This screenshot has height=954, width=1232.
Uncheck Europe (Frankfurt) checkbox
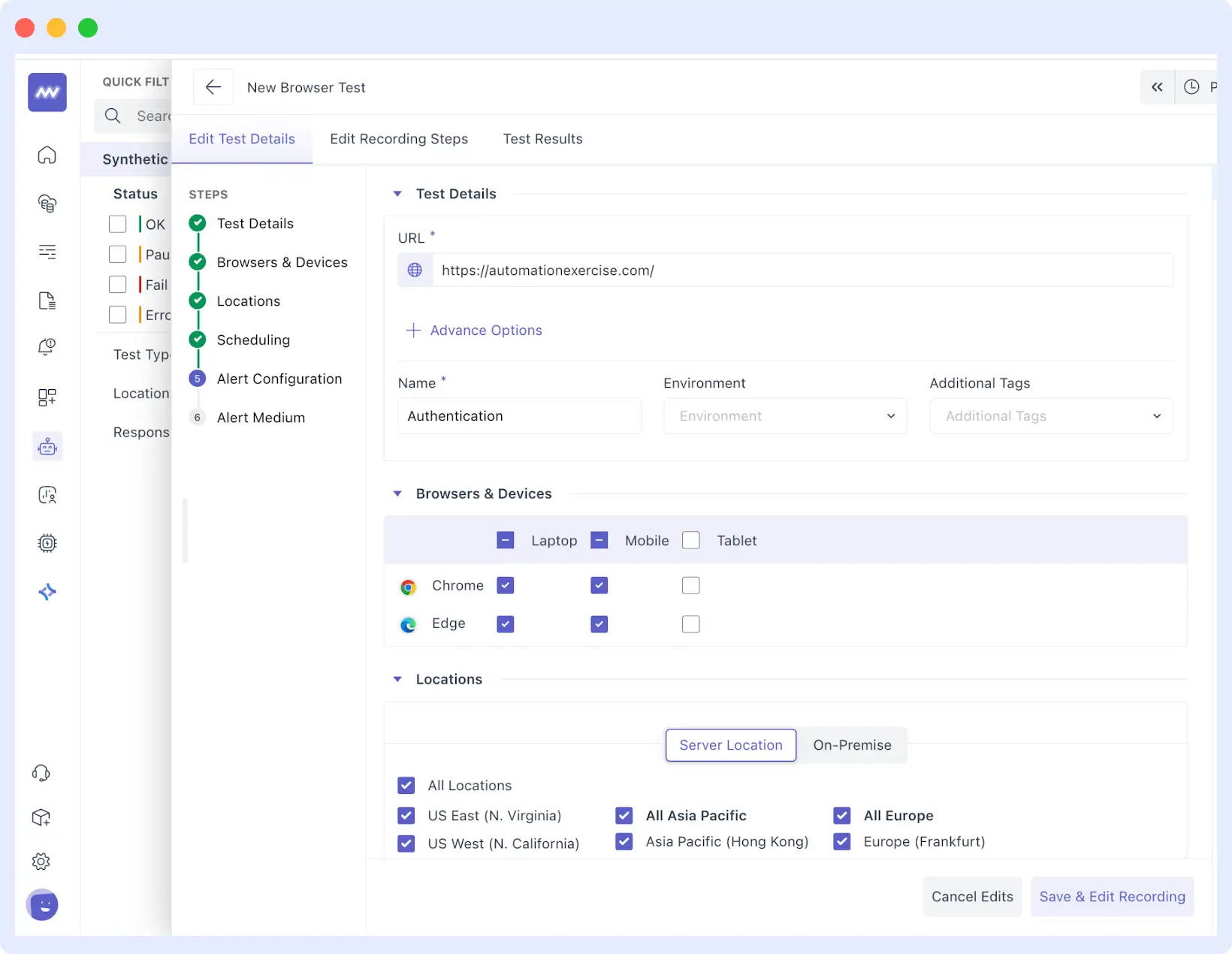842,841
